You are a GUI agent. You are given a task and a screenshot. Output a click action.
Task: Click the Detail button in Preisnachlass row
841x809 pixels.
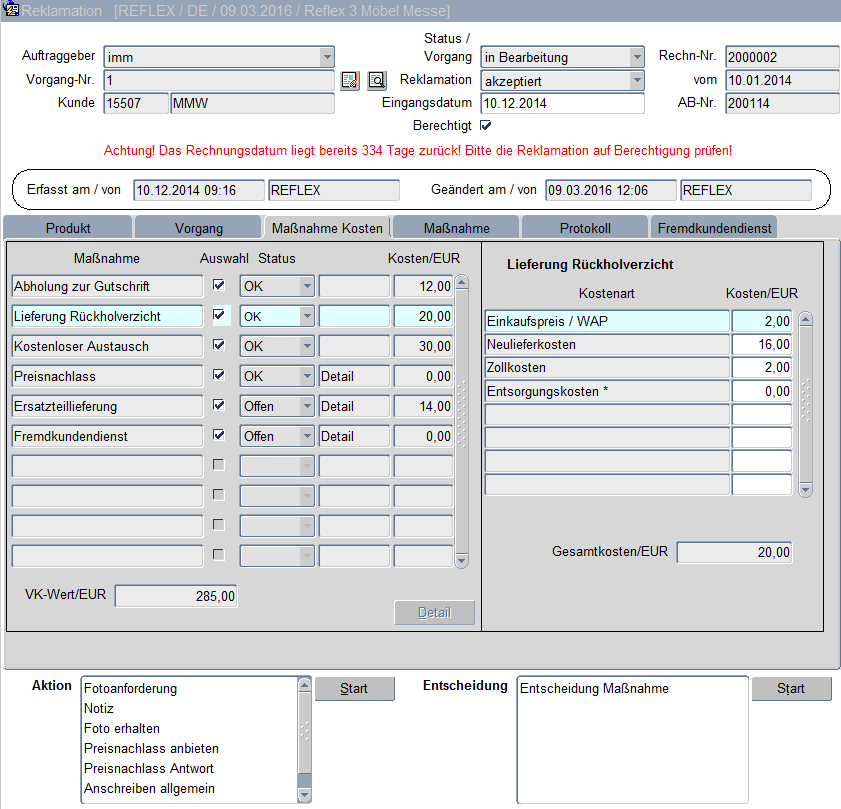click(x=353, y=377)
